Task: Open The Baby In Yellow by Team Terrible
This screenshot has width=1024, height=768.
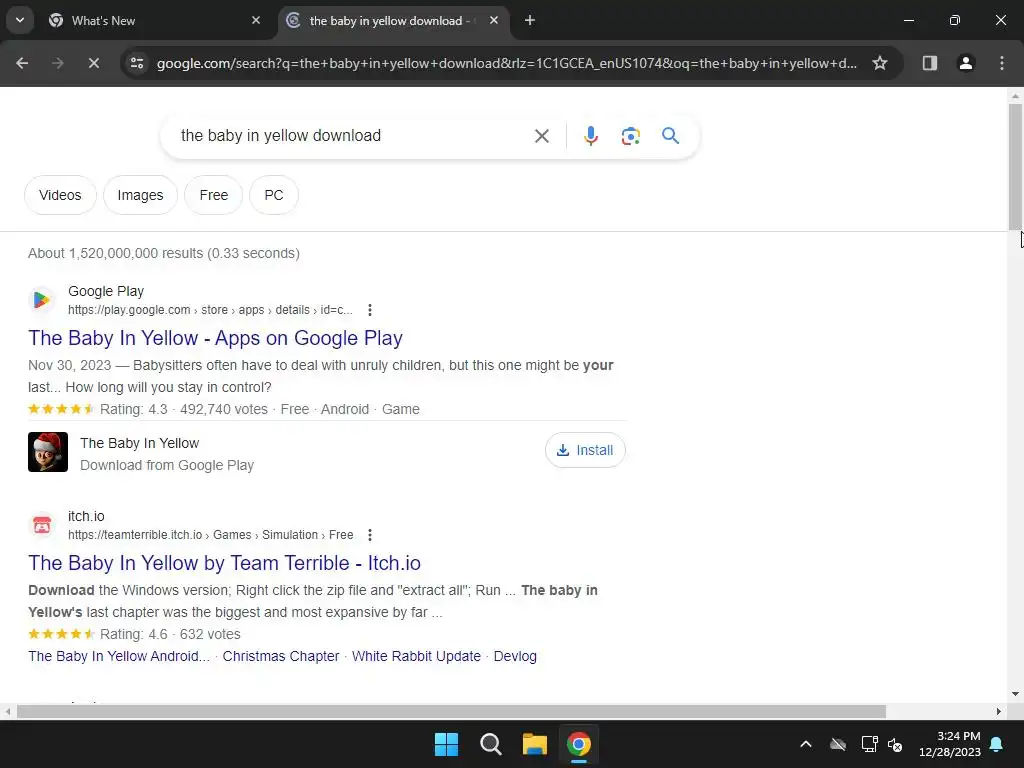Action: click(224, 563)
